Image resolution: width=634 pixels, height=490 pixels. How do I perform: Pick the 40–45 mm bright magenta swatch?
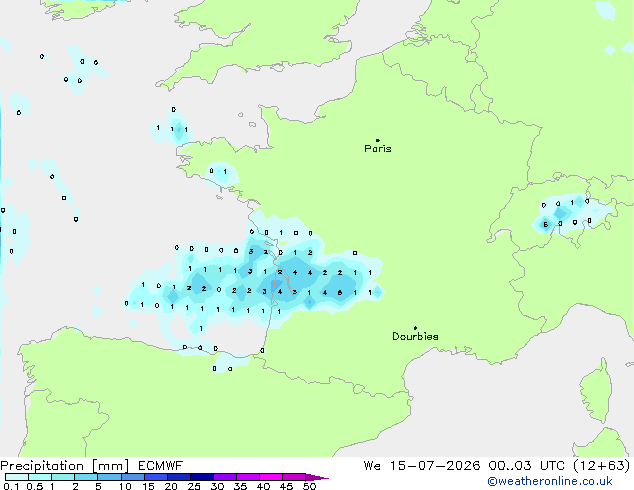point(271,477)
